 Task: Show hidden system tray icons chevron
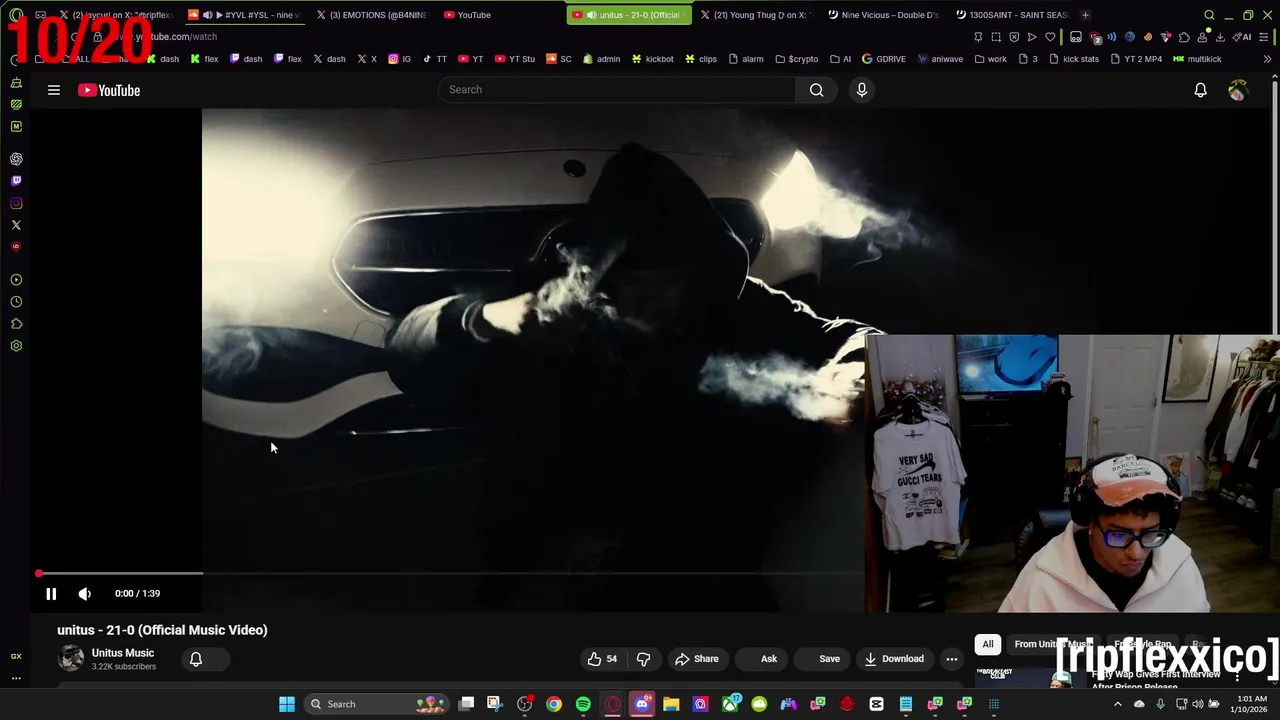1119,704
